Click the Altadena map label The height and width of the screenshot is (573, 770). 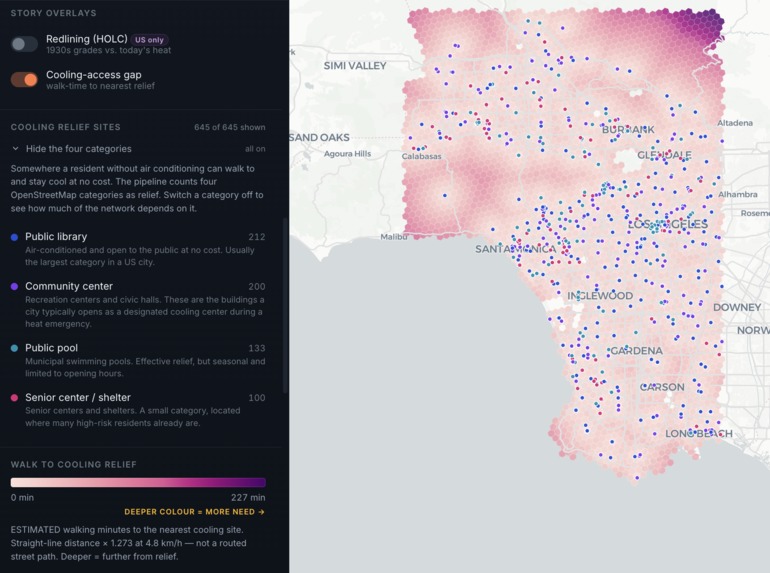tap(735, 123)
